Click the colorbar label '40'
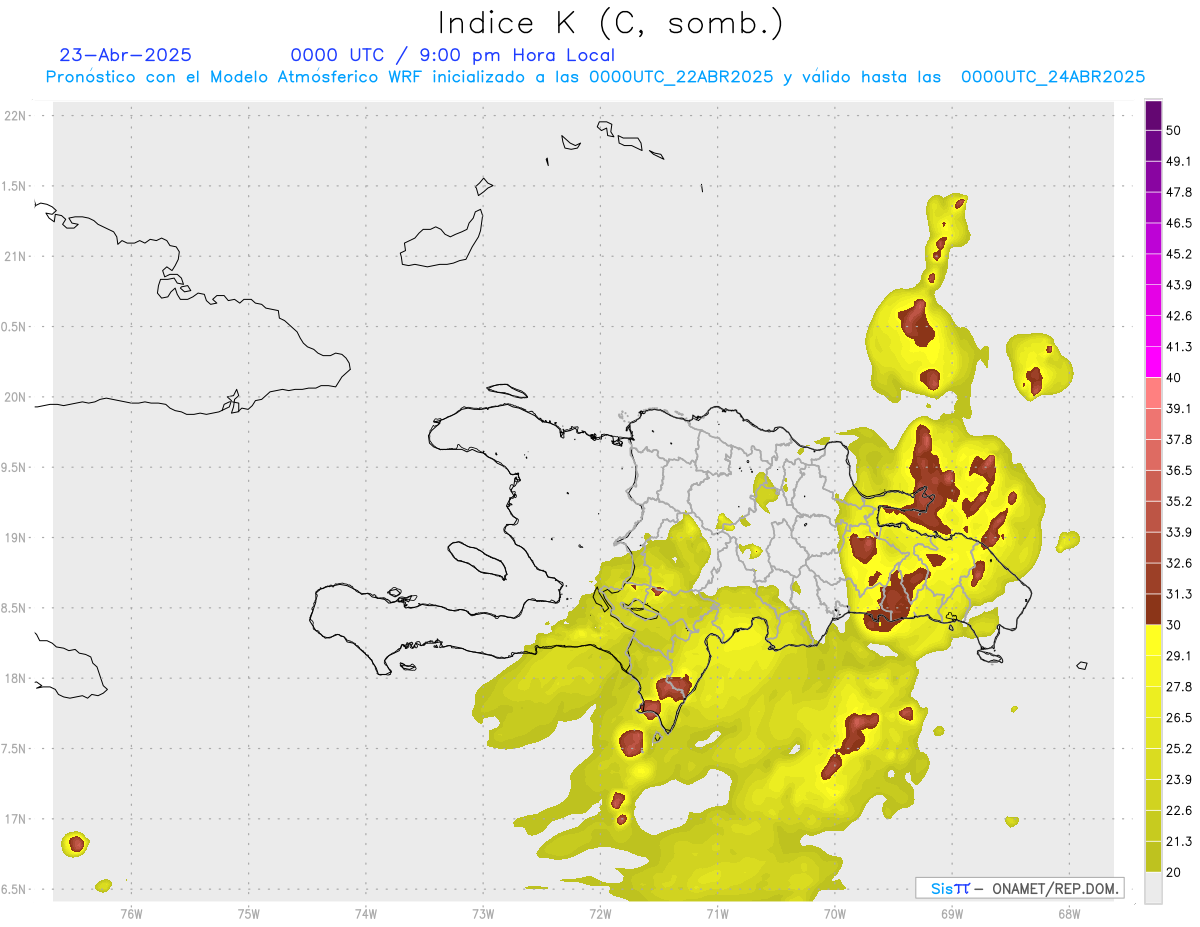The image size is (1200, 927). pyautogui.click(x=1175, y=378)
